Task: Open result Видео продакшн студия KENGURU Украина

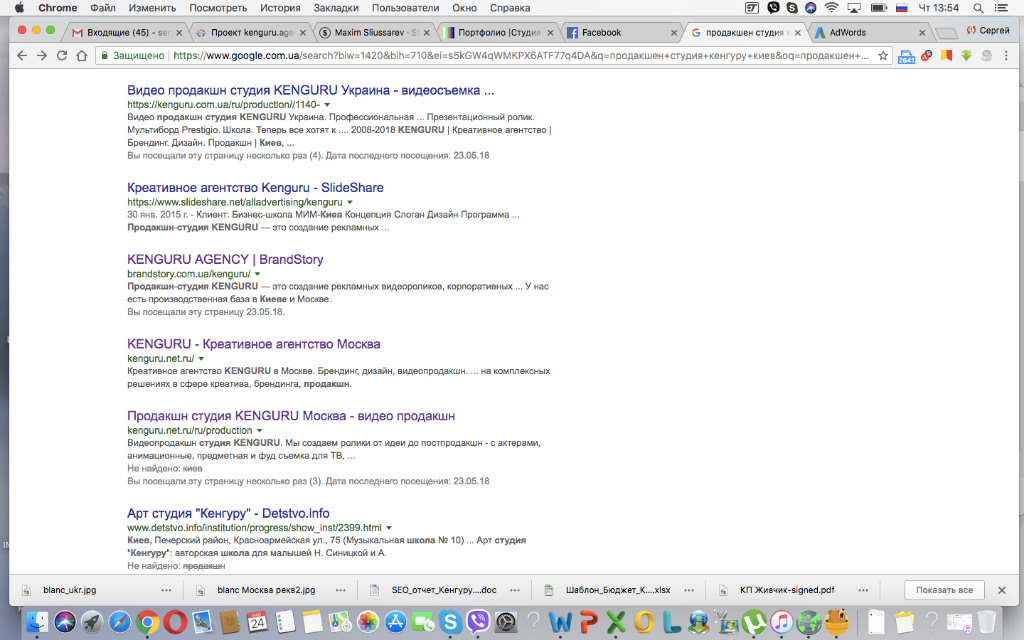Action: pos(310,90)
